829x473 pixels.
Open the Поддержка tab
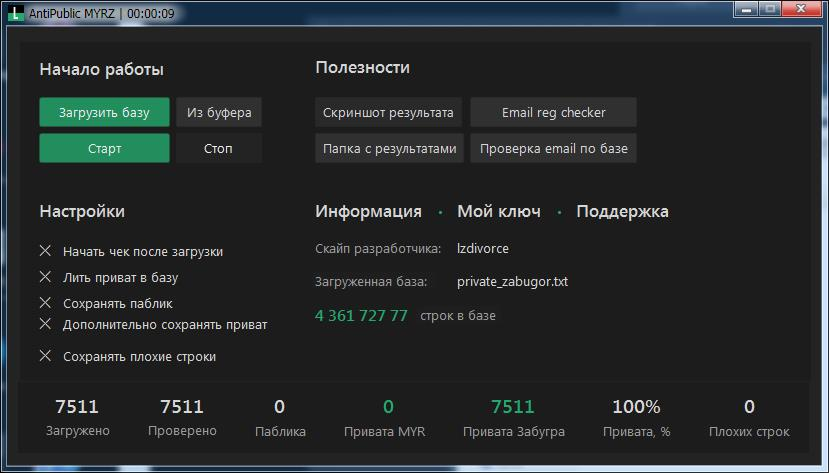point(622,211)
